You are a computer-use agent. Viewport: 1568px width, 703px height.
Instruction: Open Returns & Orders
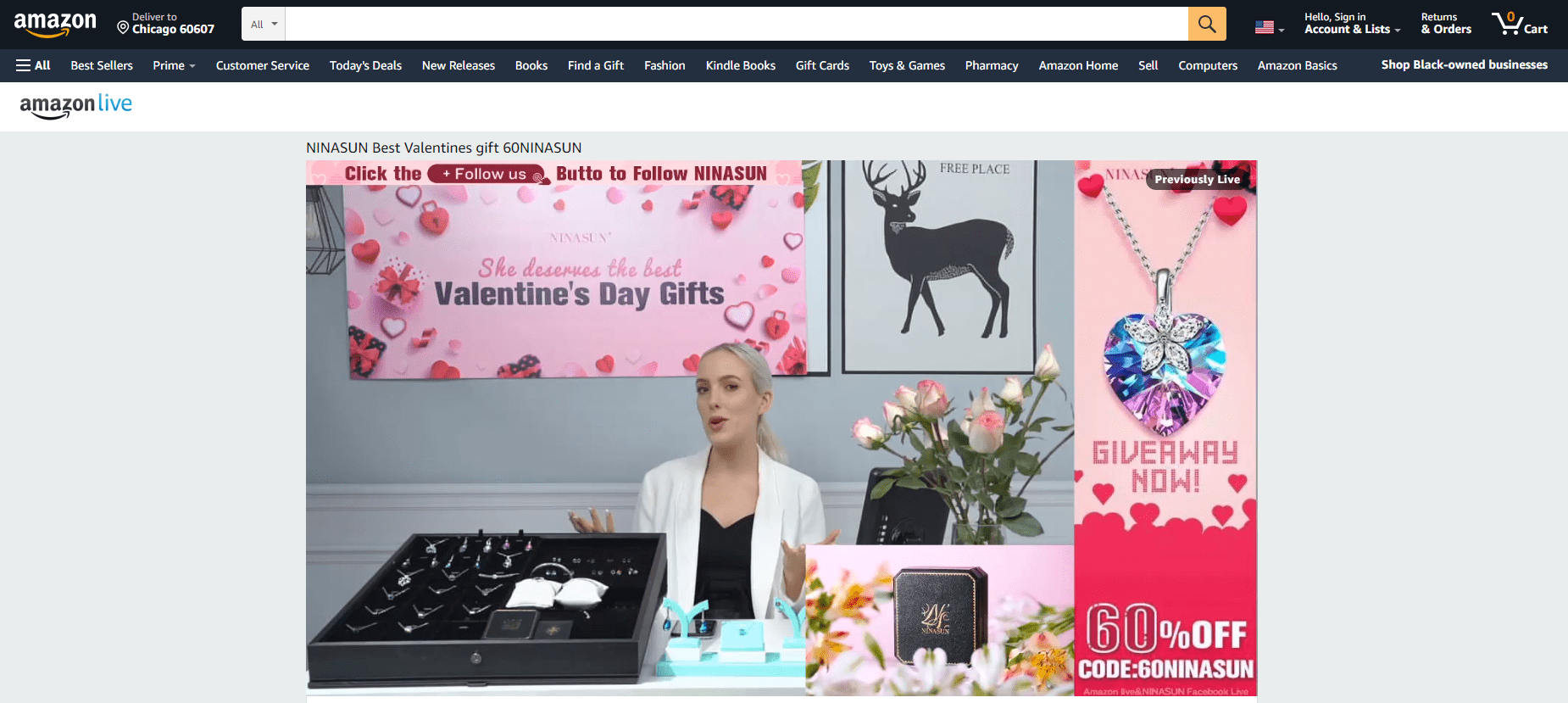tap(1446, 24)
